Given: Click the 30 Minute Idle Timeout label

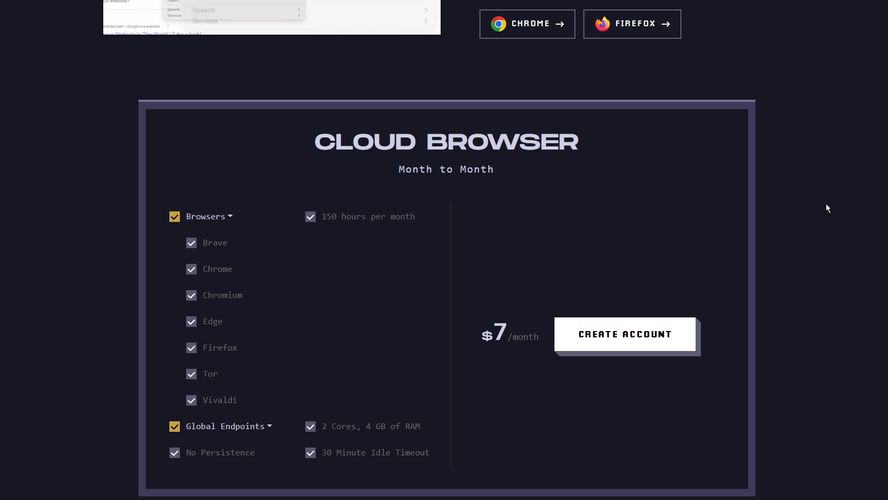Looking at the screenshot, I should tap(375, 452).
